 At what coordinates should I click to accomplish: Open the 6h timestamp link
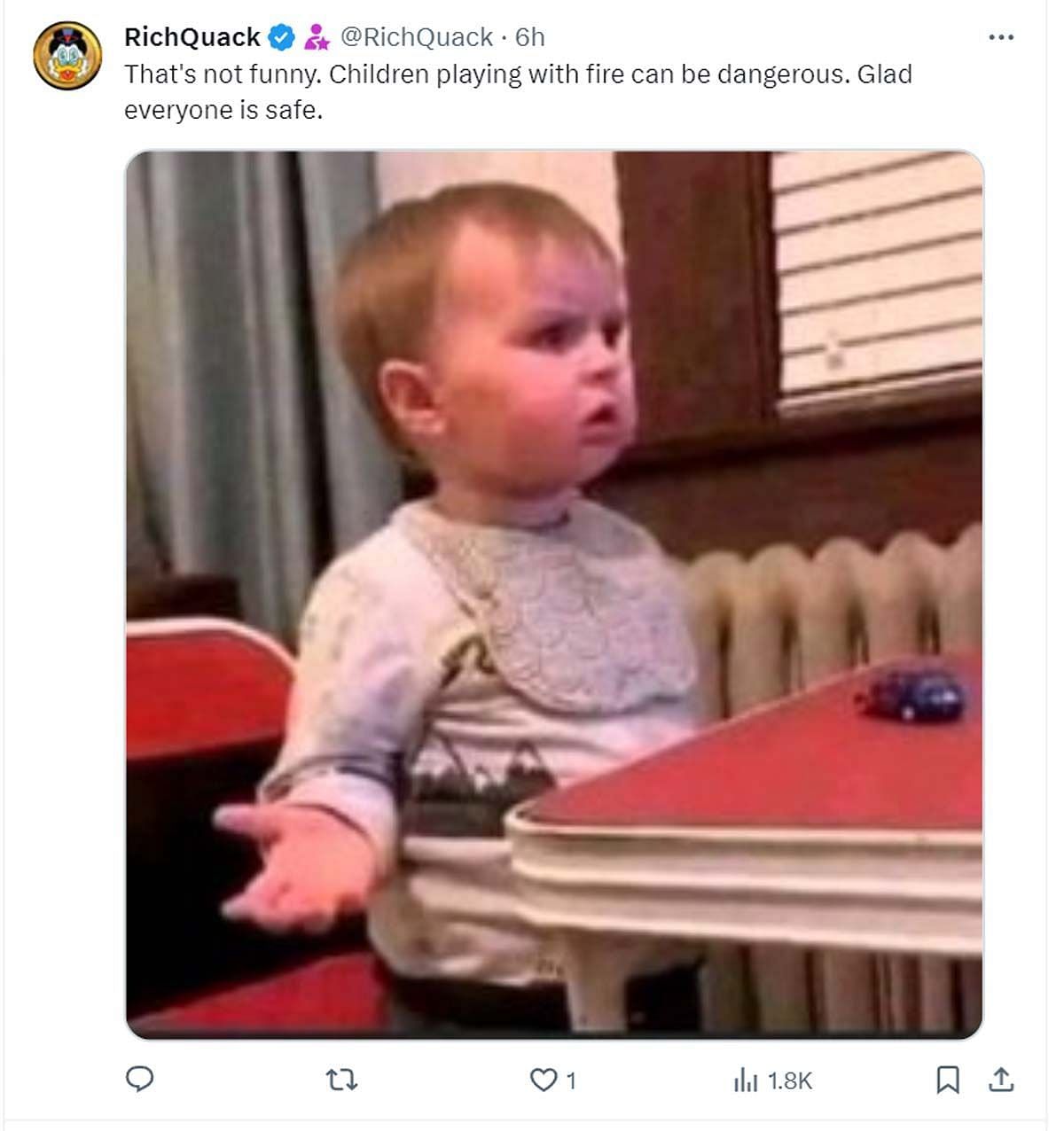pyautogui.click(x=530, y=37)
